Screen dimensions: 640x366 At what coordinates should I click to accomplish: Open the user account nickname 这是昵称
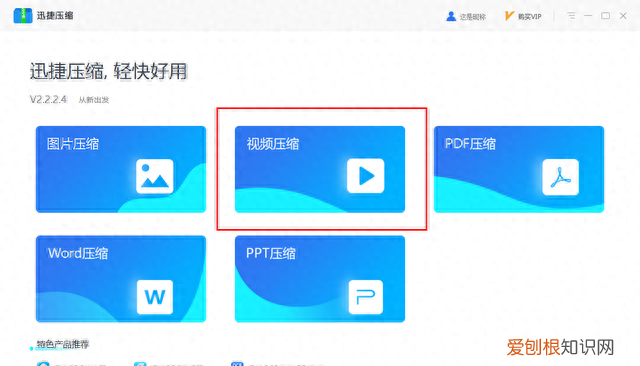[x=466, y=17]
